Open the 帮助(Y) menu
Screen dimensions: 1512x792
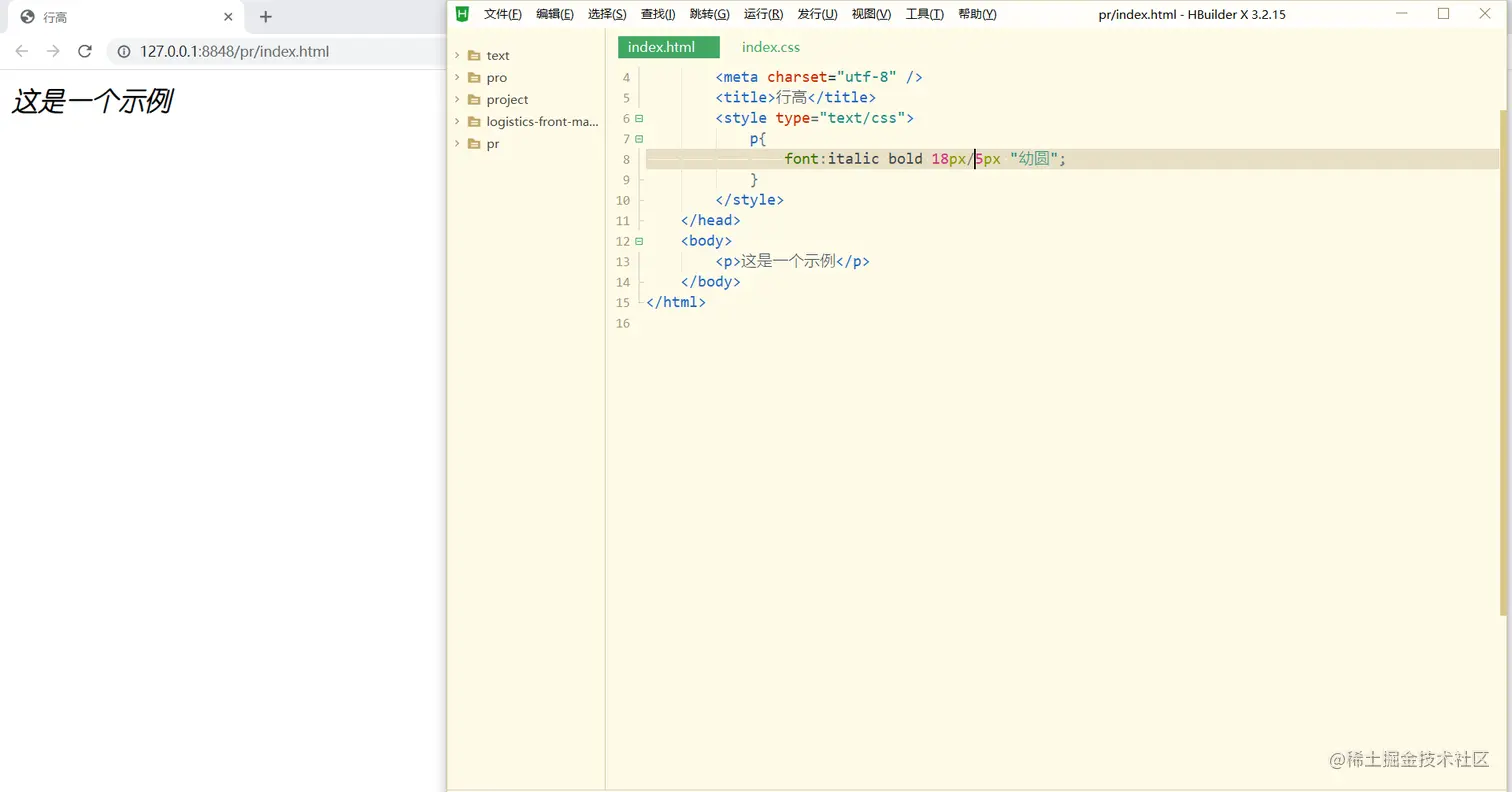pyautogui.click(x=977, y=14)
